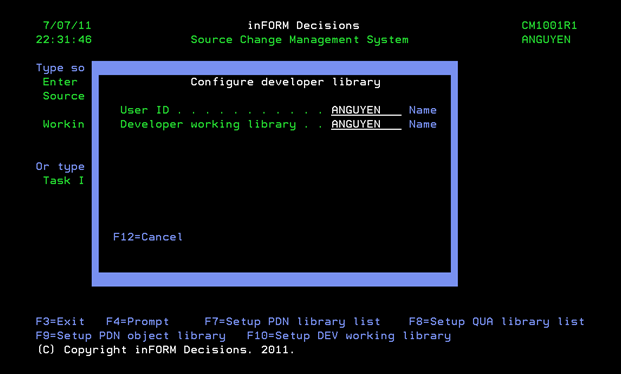Click the ANGUYEN user name in header
The image size is (621, 374).
pyautogui.click(x=546, y=40)
